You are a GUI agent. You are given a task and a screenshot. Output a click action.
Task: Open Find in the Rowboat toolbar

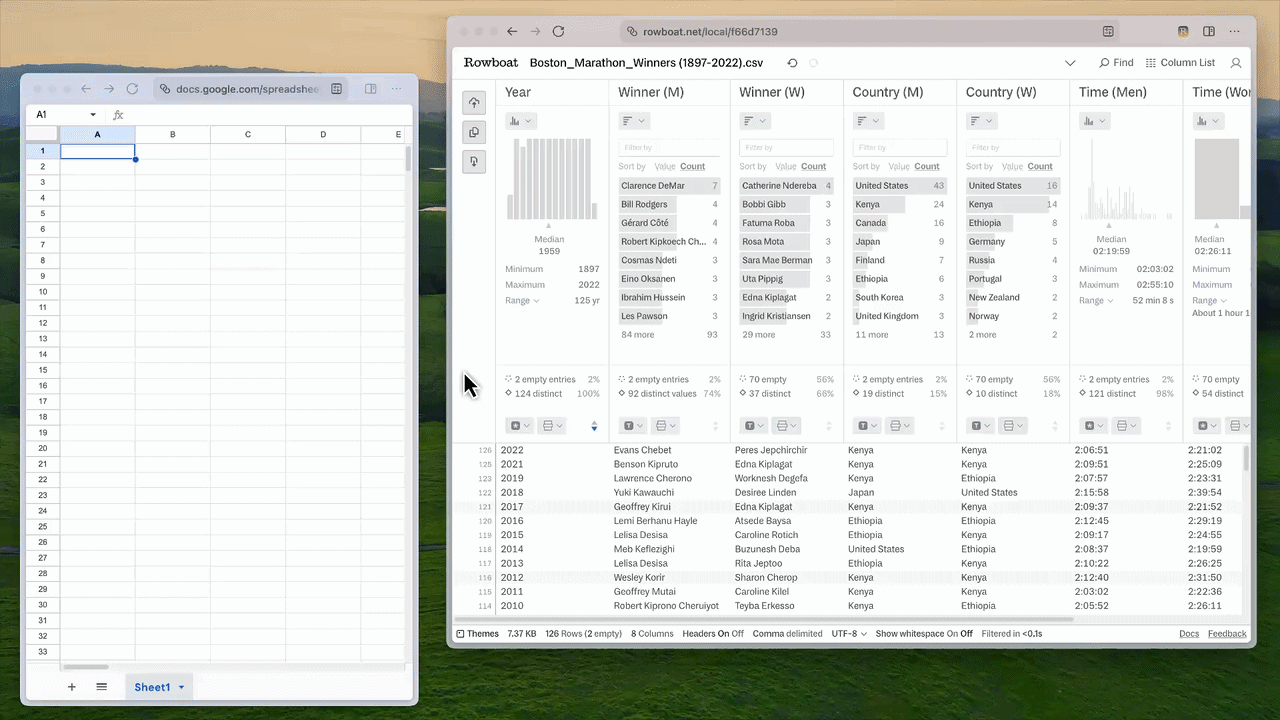point(1116,63)
